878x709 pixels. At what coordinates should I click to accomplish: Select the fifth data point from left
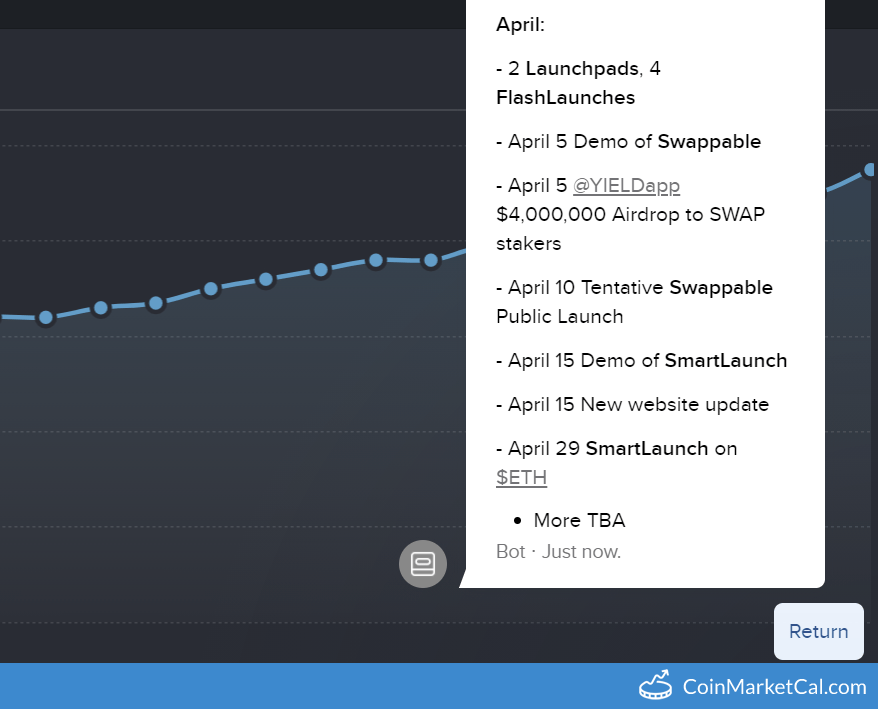click(266, 279)
